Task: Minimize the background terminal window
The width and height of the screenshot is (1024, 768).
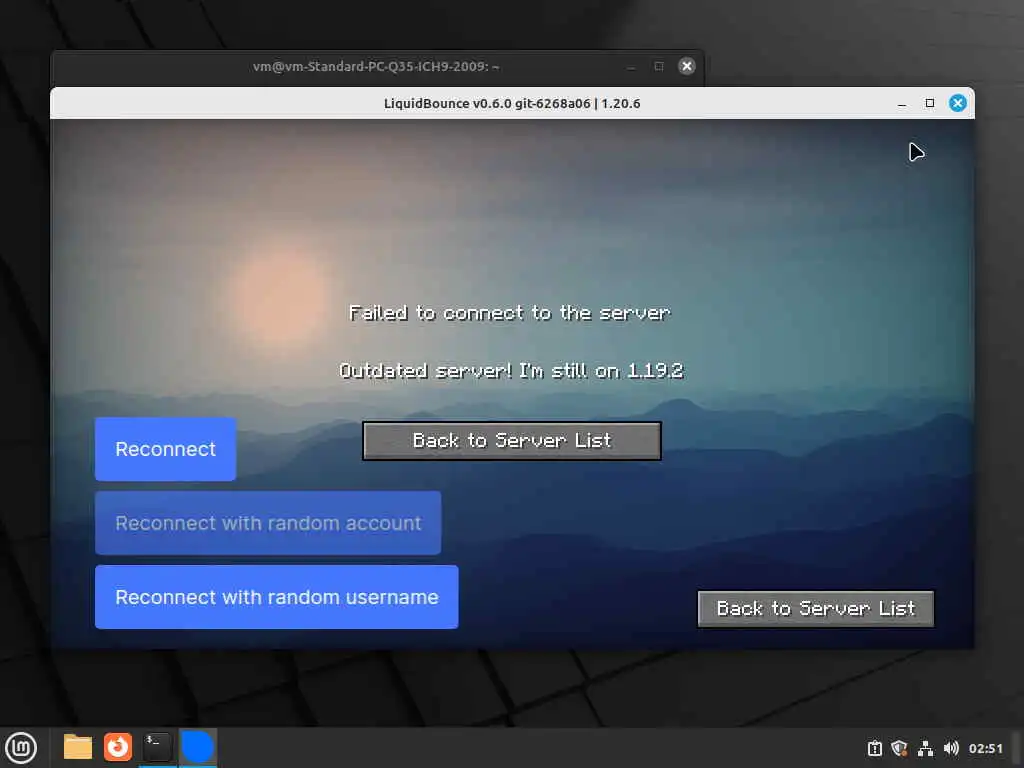Action: point(631,67)
